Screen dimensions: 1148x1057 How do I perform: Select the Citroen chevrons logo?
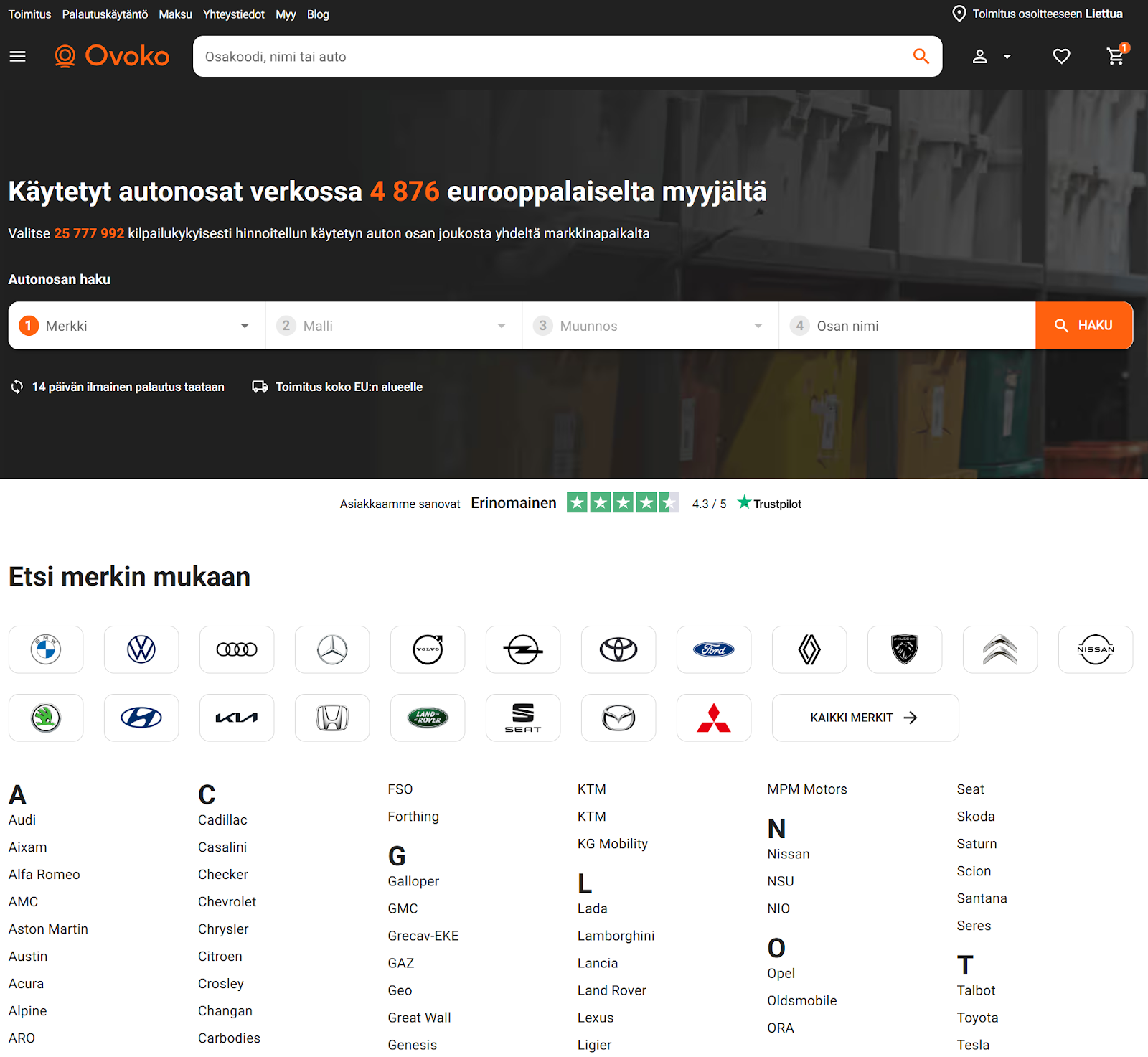(x=1000, y=649)
